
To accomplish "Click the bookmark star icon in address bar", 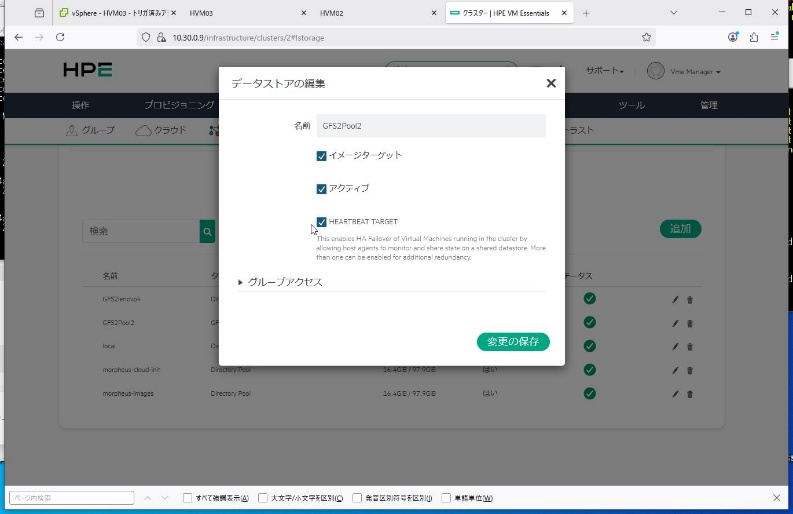I will (647, 37).
